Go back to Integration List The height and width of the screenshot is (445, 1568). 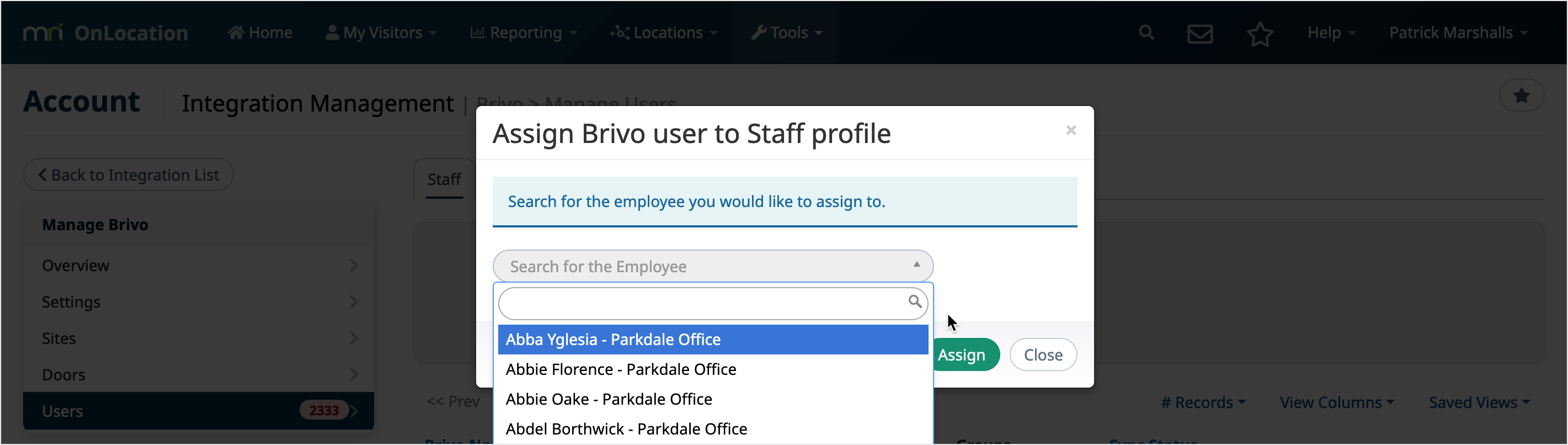(x=129, y=176)
